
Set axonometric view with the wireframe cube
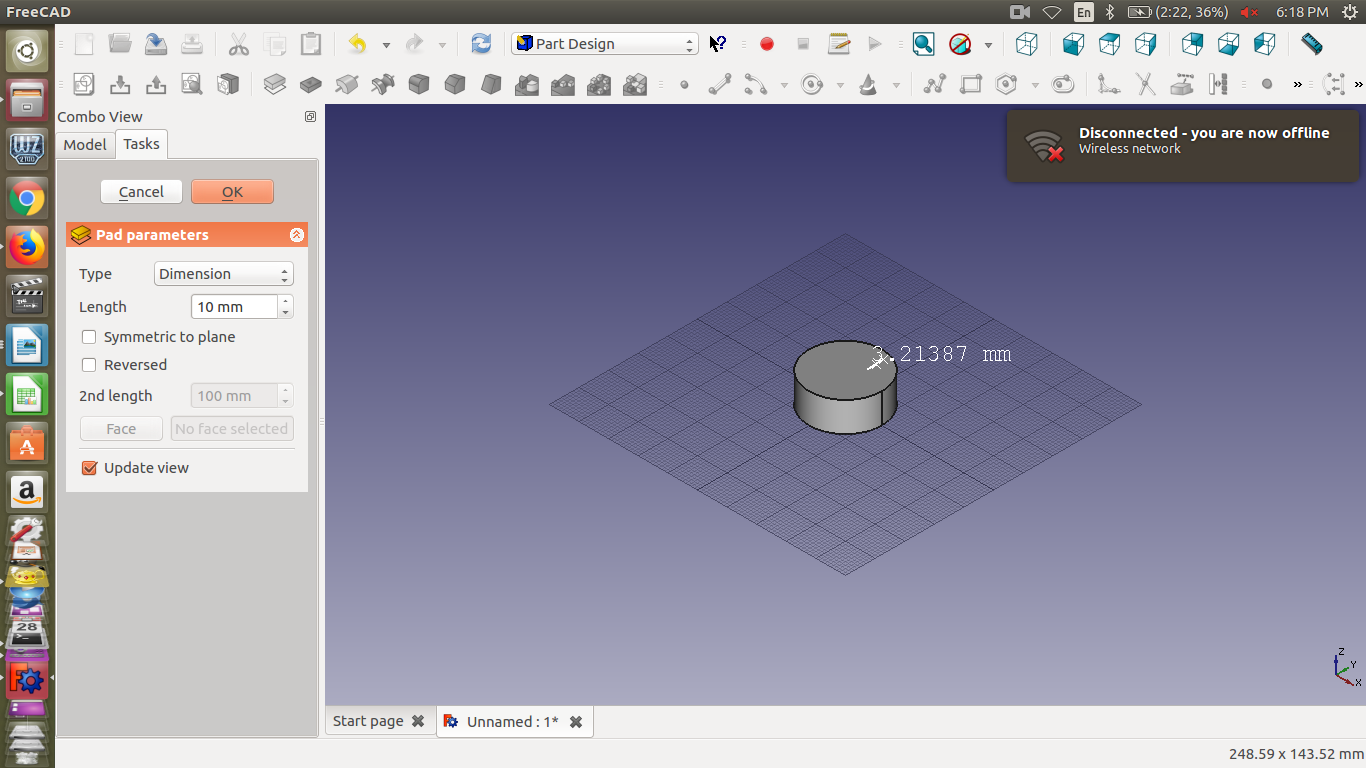[x=1026, y=44]
